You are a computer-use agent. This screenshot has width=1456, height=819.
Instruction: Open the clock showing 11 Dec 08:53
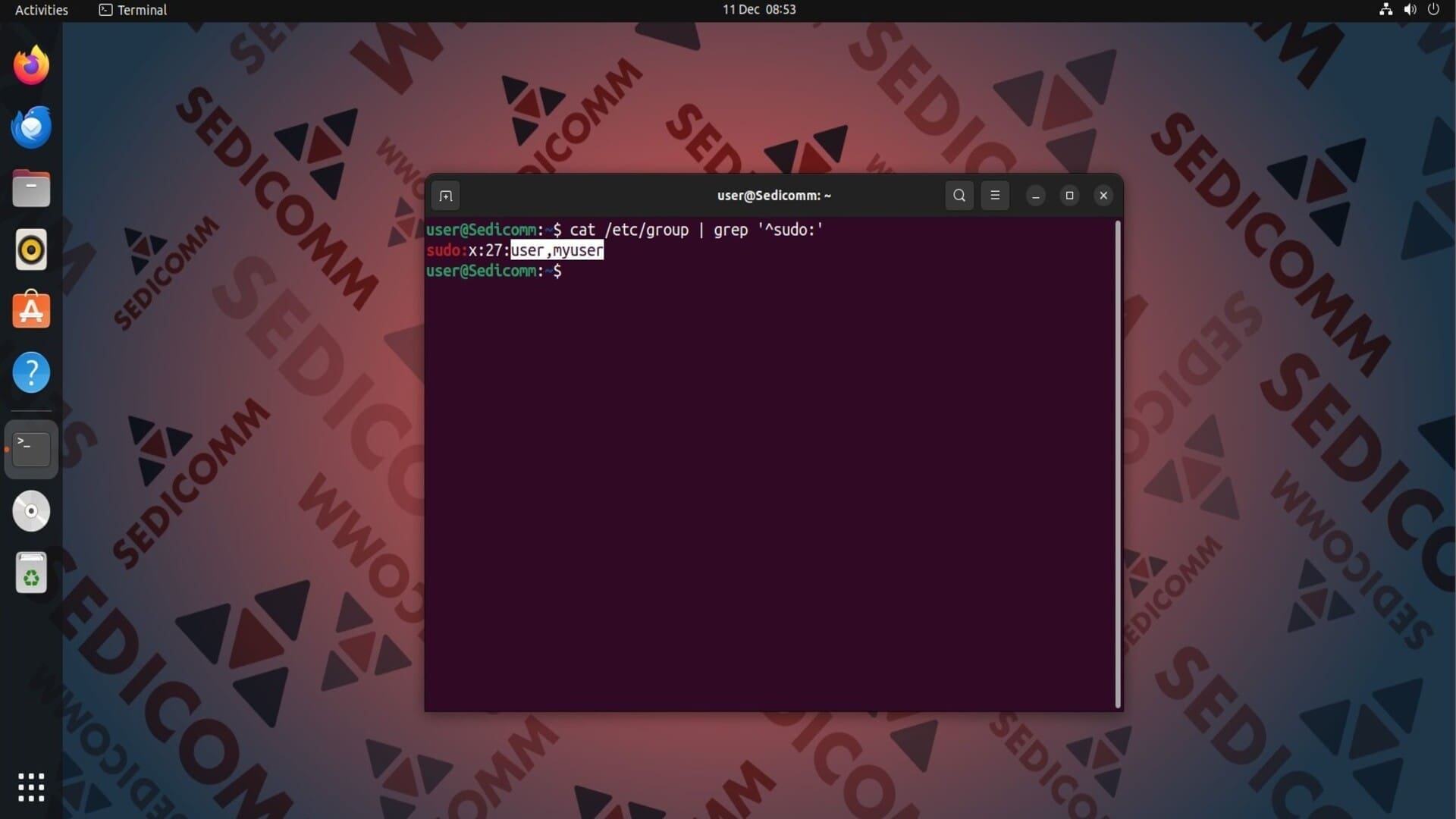[x=759, y=10]
